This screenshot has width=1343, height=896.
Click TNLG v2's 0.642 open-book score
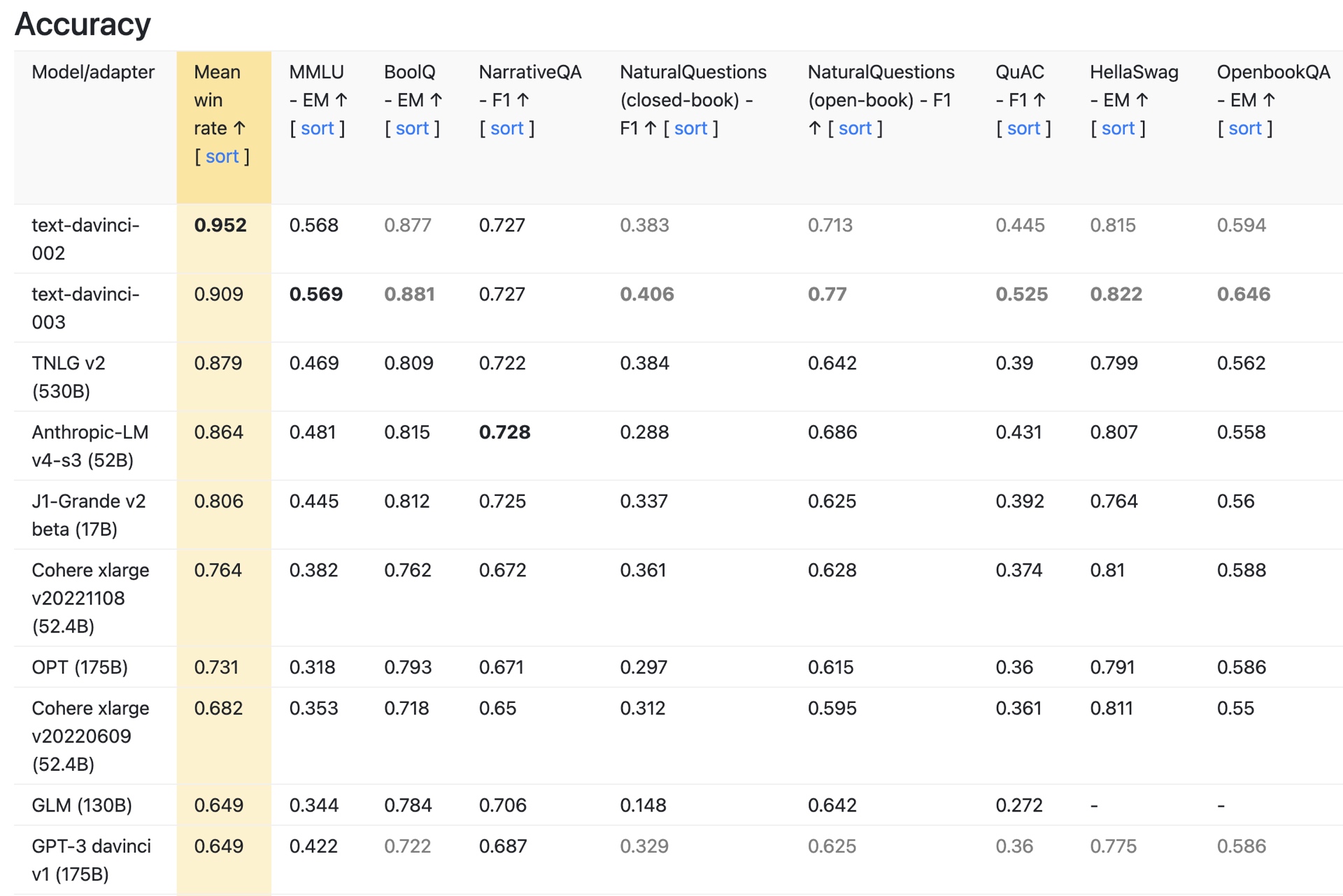[x=832, y=363]
